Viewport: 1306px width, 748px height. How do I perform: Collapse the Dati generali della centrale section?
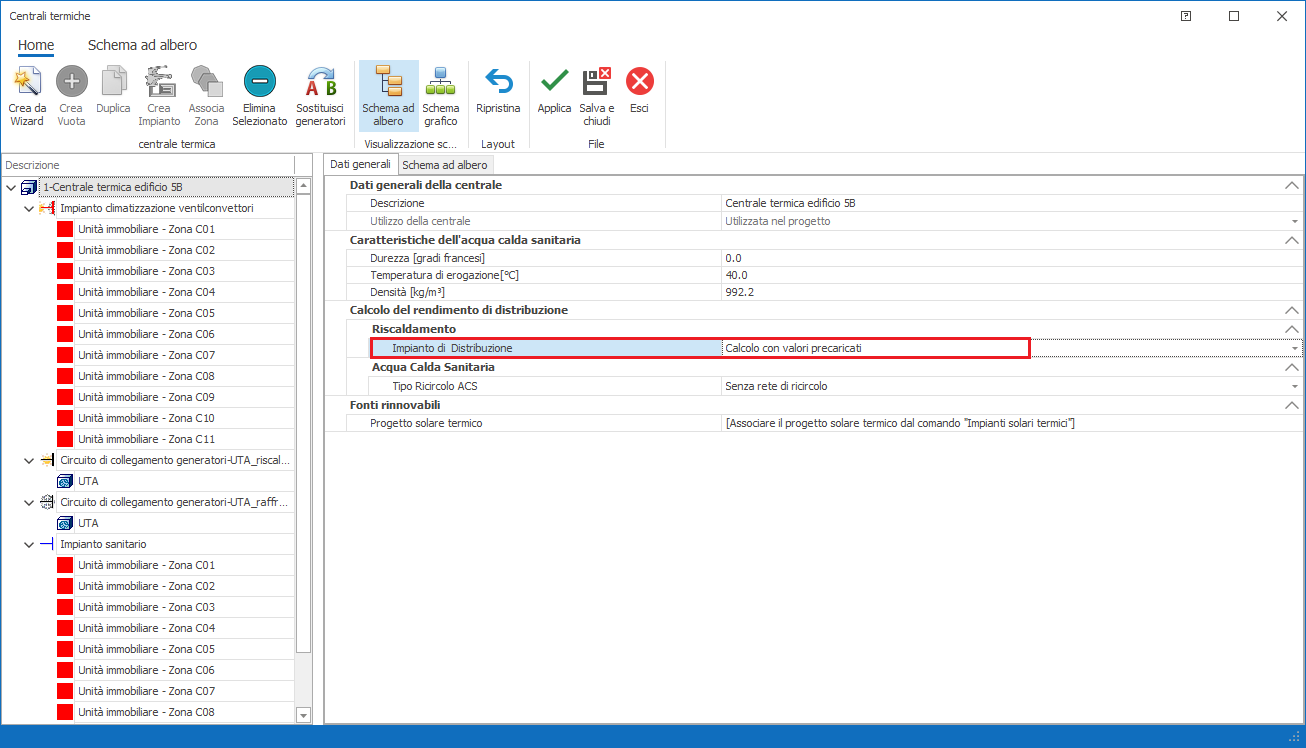[x=1292, y=185]
